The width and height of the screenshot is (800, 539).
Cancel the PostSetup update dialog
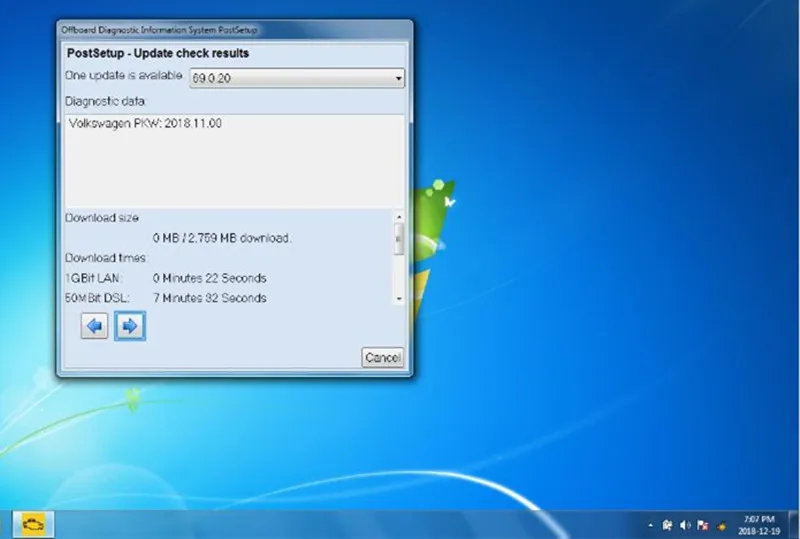coord(383,357)
